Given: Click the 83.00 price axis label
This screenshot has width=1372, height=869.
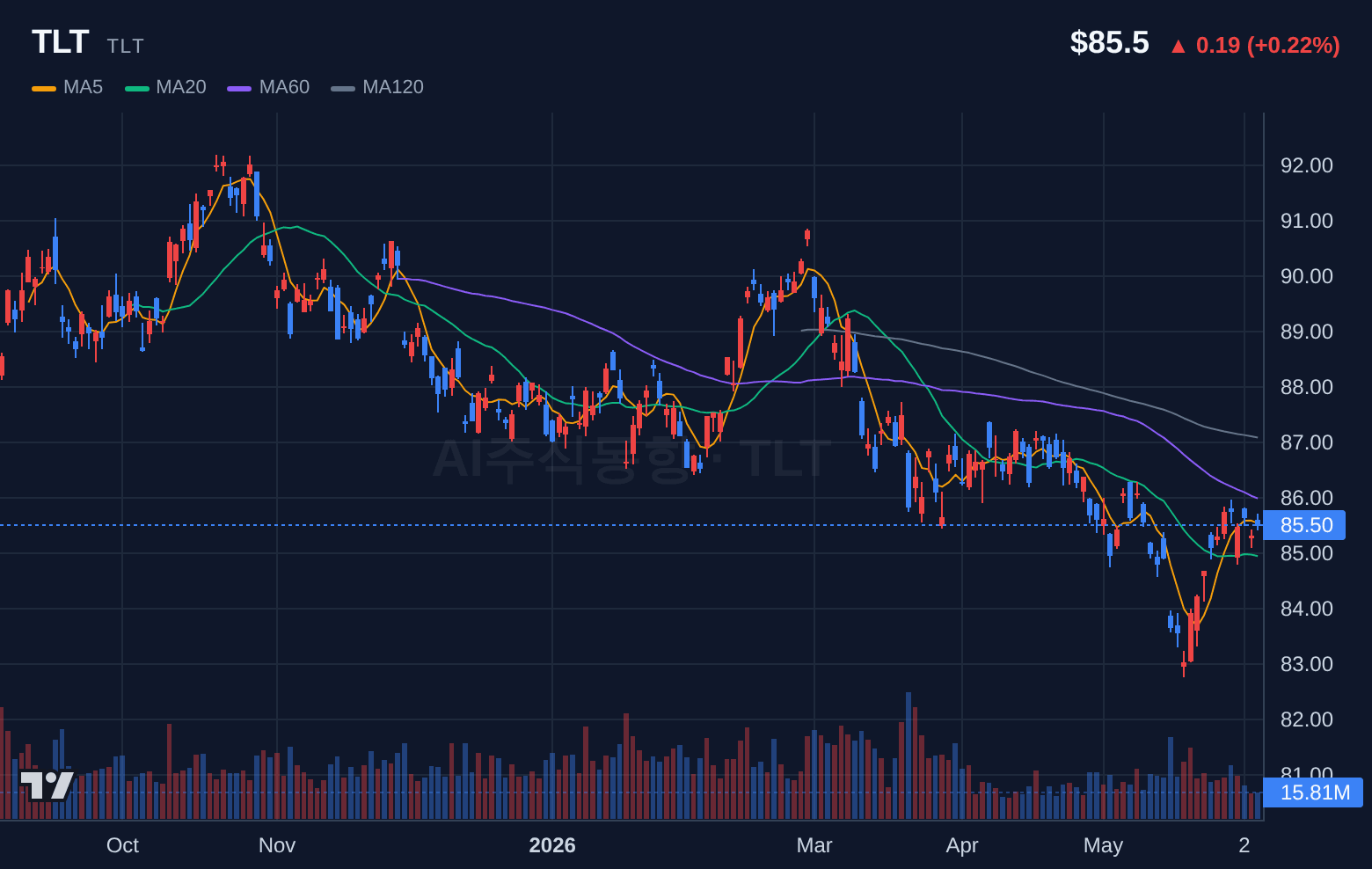Looking at the screenshot, I should pos(1307,664).
